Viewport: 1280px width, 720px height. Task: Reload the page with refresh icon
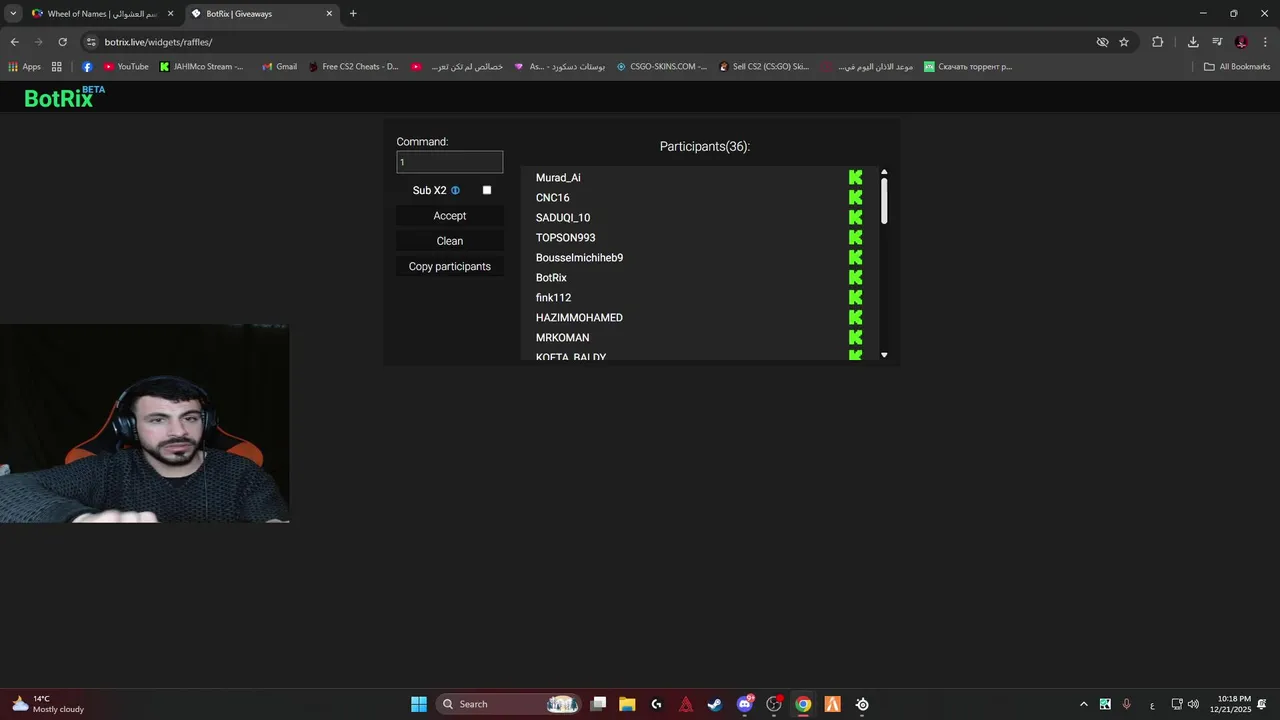point(62,42)
